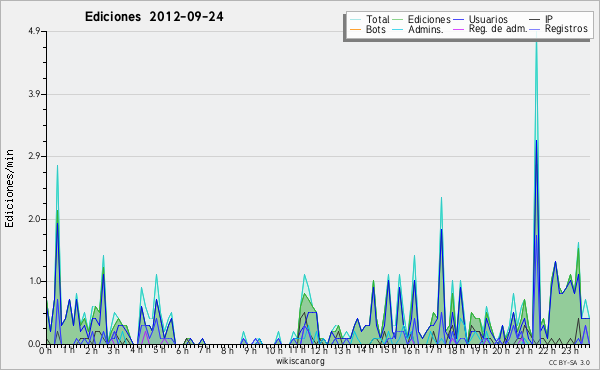Click the Ediciones/min y-axis label

click(9, 188)
